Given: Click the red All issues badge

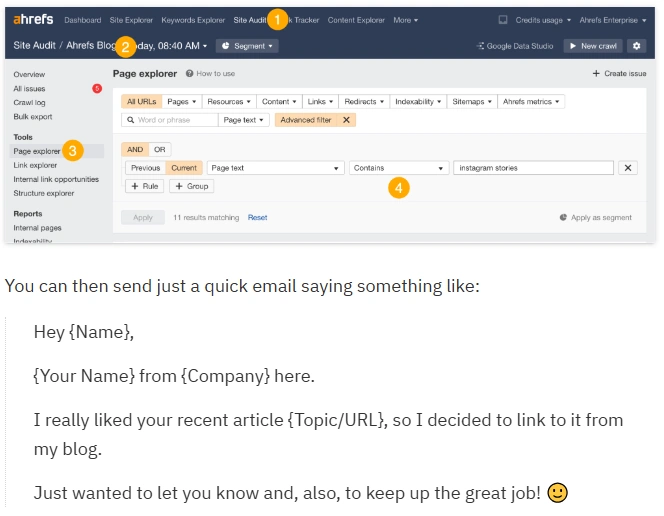Looking at the screenshot, I should pyautogui.click(x=97, y=88).
